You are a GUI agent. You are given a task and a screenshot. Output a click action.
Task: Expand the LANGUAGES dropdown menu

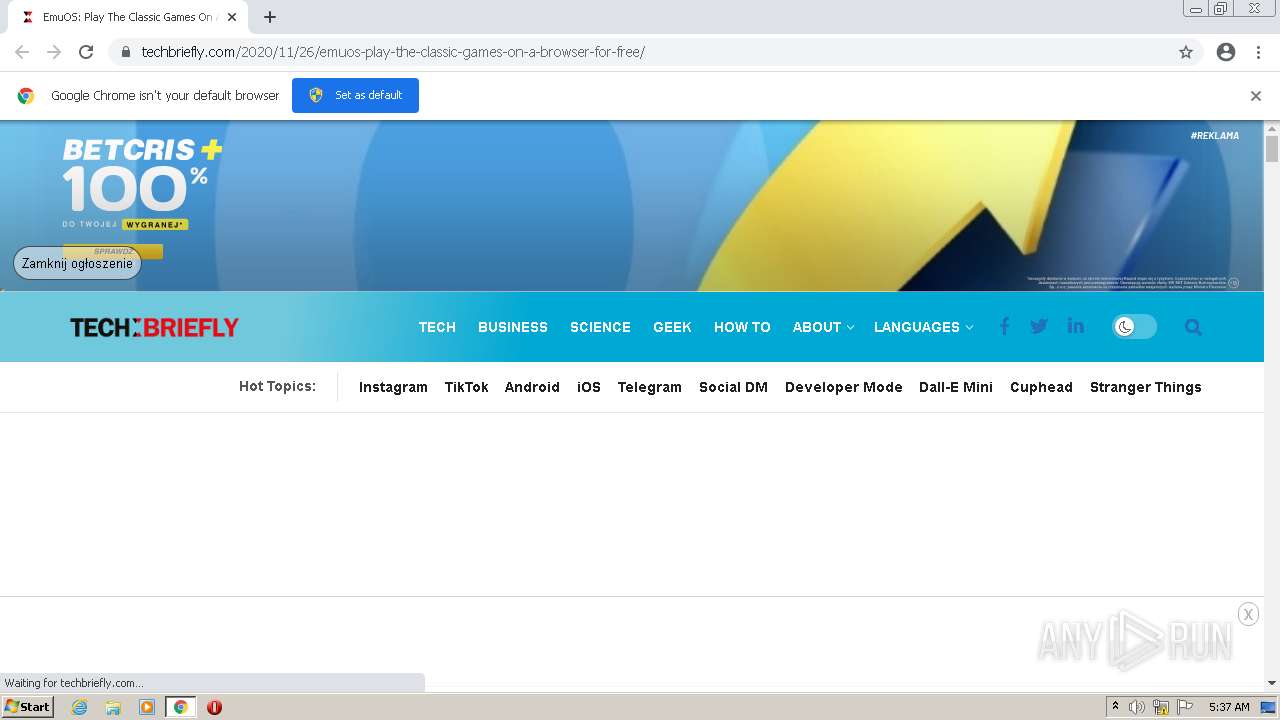pos(923,327)
